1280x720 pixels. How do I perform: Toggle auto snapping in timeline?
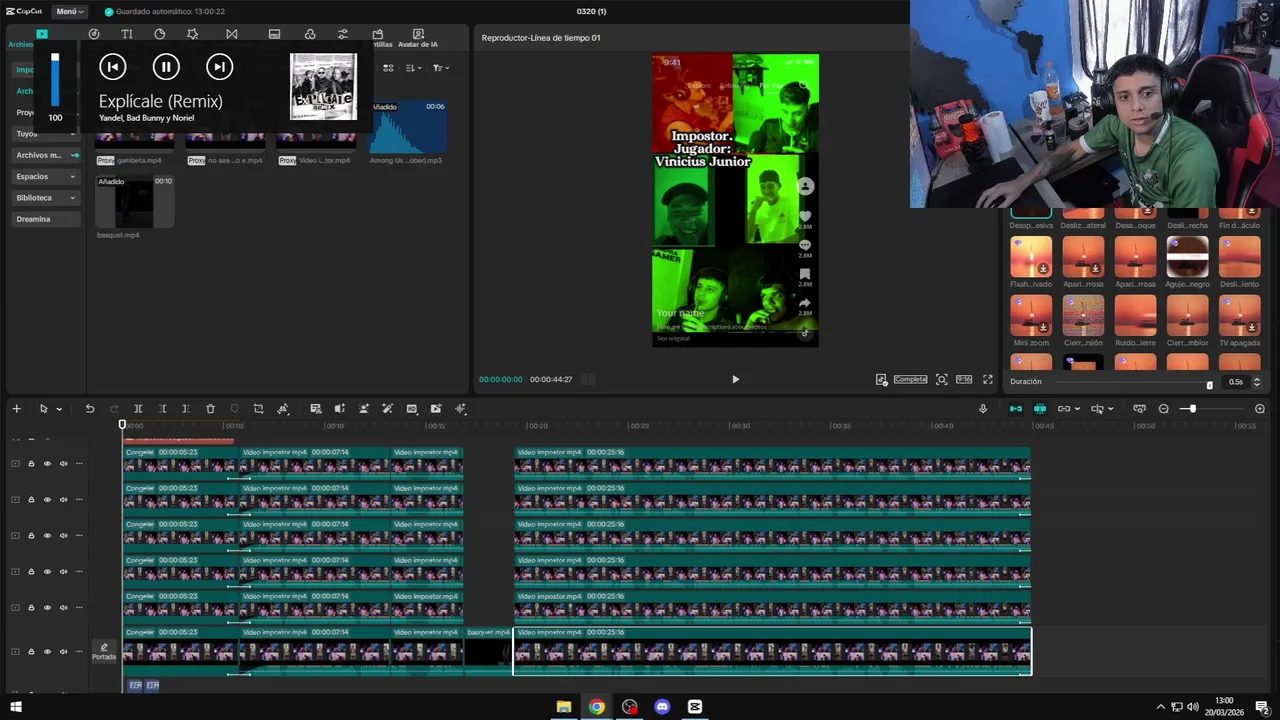pyautogui.click(x=1040, y=409)
